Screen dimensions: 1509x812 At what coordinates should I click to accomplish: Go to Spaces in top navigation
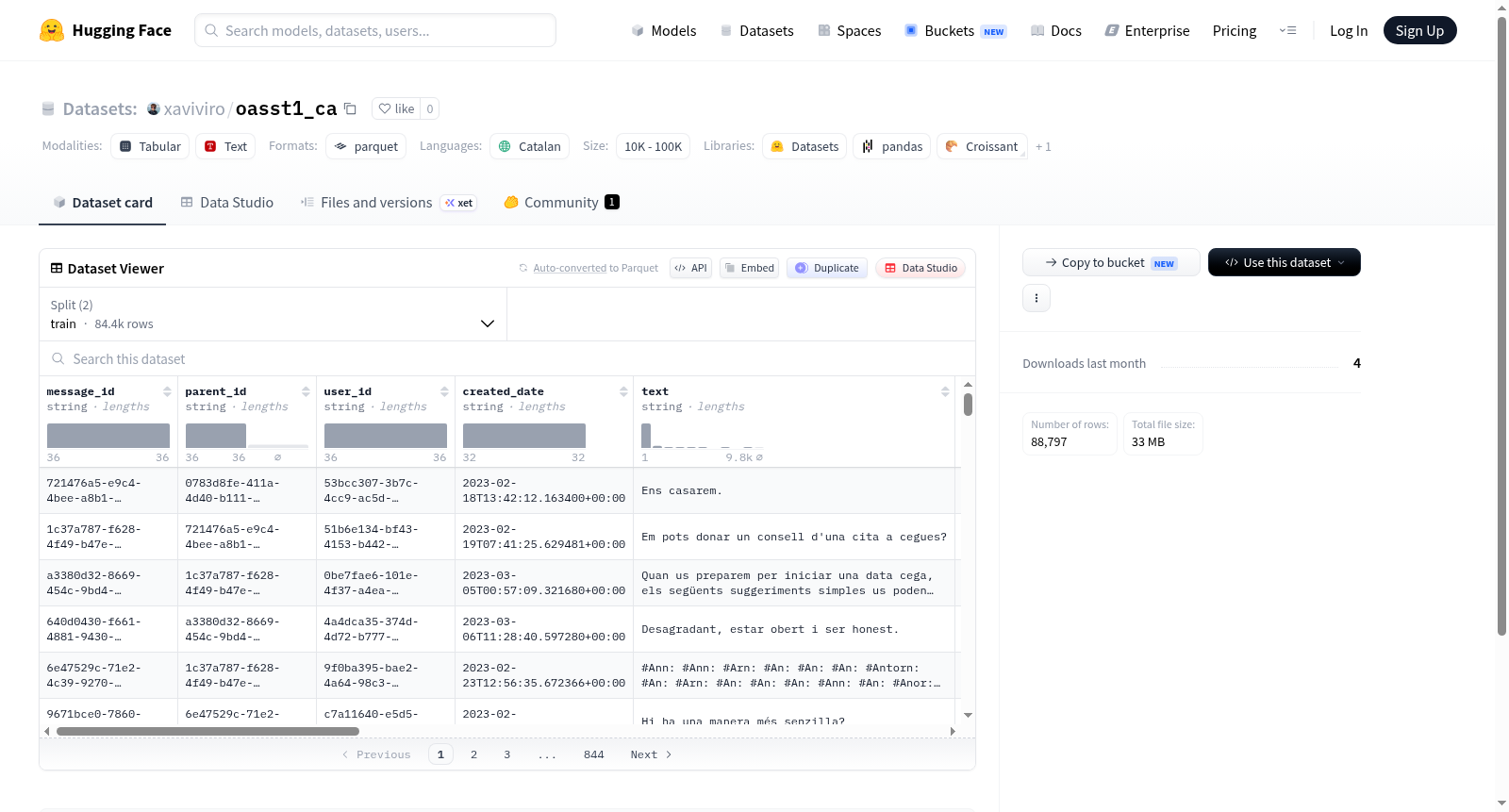(x=849, y=30)
